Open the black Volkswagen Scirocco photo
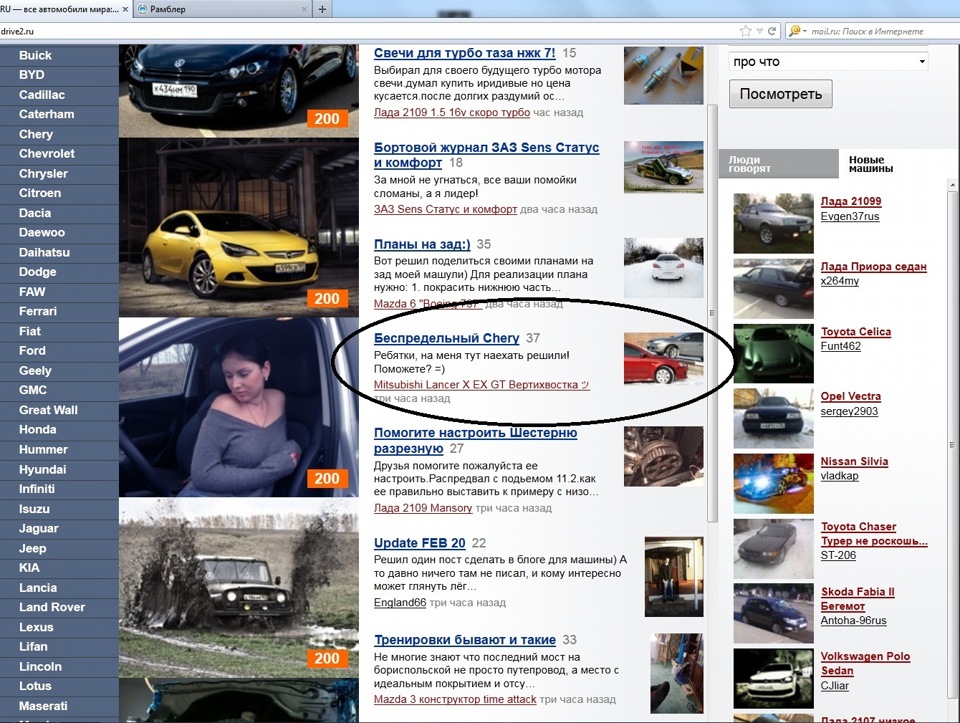This screenshot has height=723, width=960. coord(239,91)
